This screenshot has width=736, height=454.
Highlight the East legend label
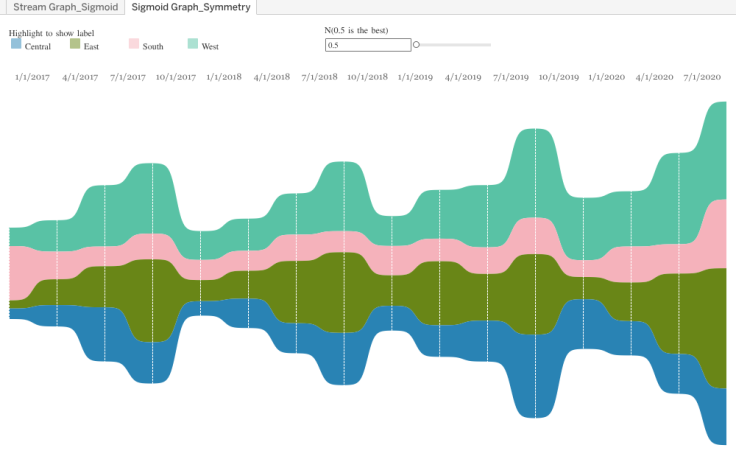pyautogui.click(x=91, y=46)
